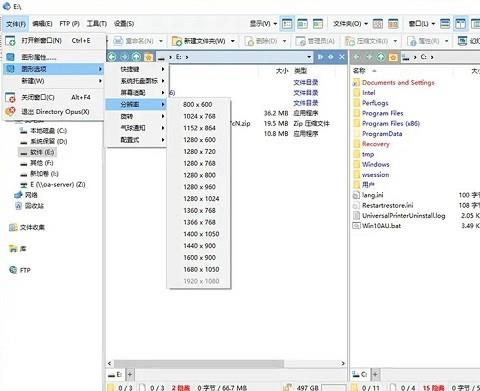Choose resolution 1680 x 1050

(x=199, y=269)
